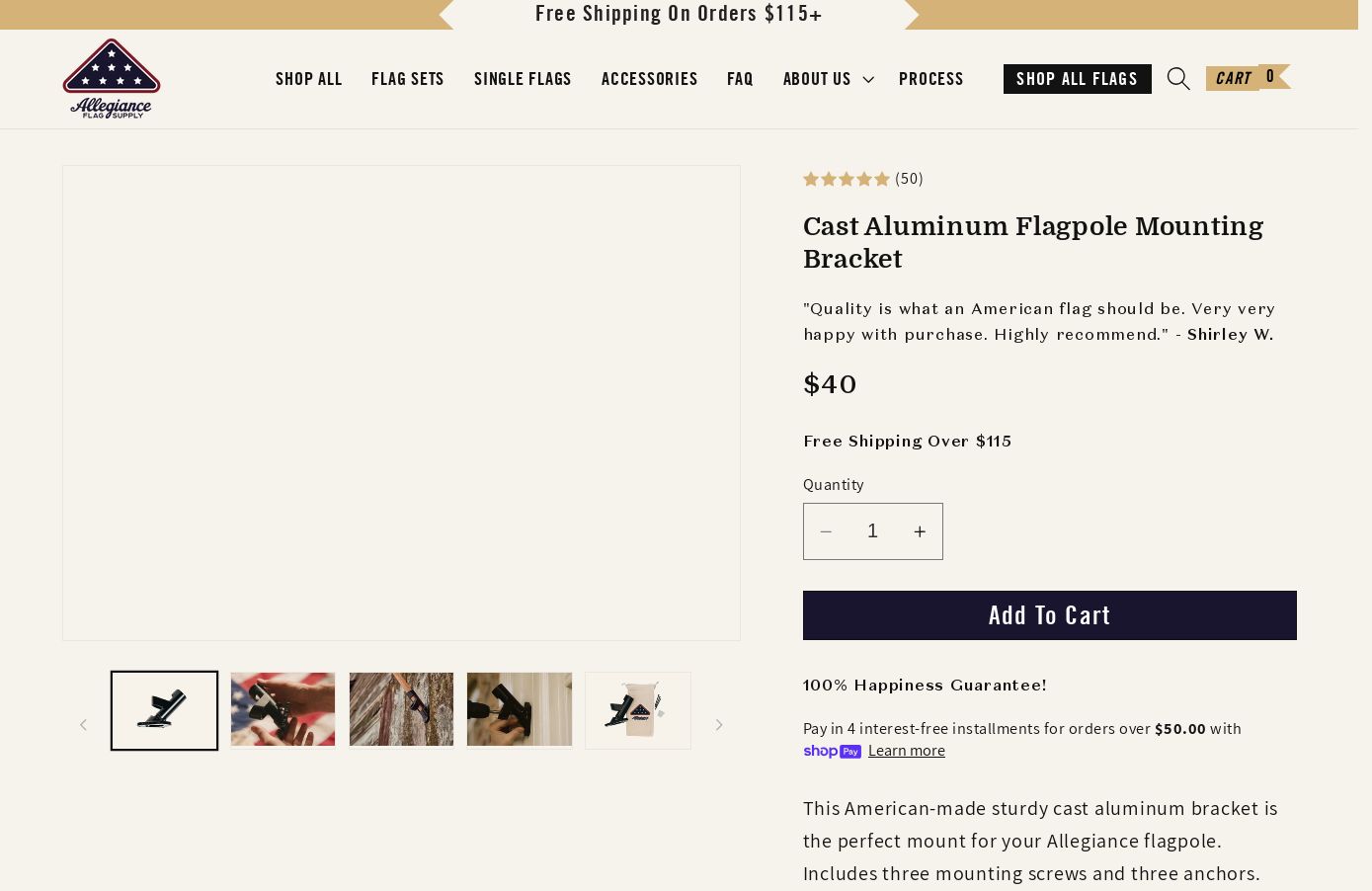Open the FAQ navigation link
The image size is (1372, 891).
(x=740, y=79)
